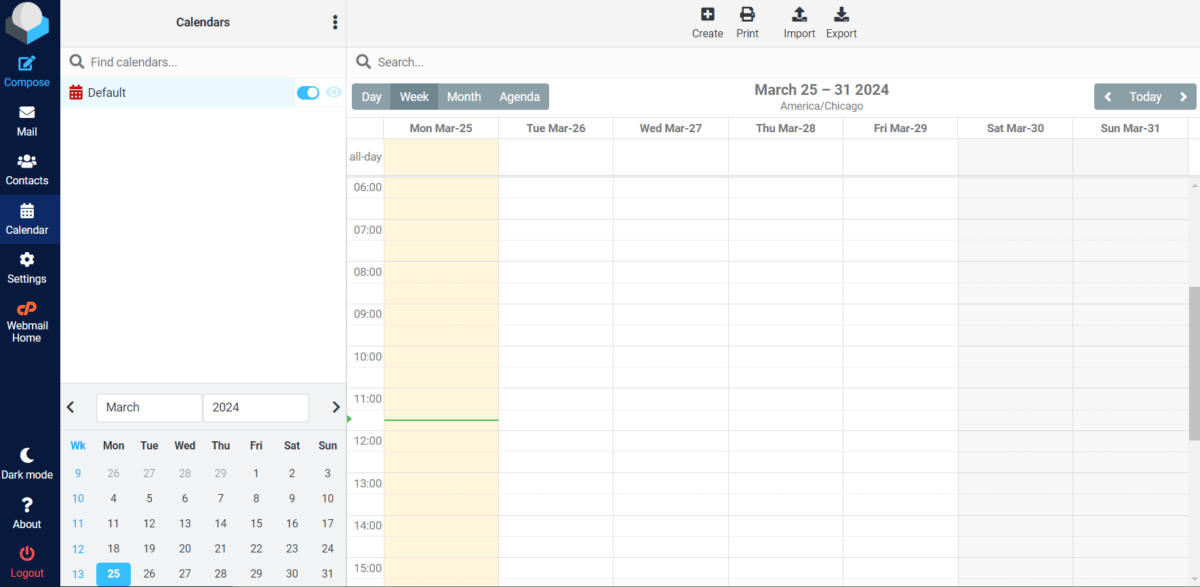Switch to the Agenda view tab
The width and height of the screenshot is (1200, 587).
pos(519,96)
